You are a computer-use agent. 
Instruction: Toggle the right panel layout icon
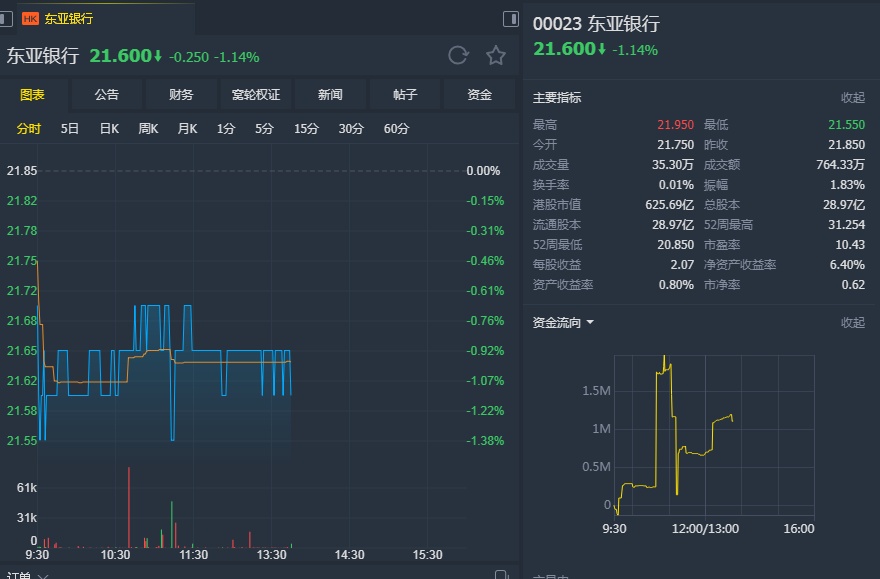(x=511, y=19)
